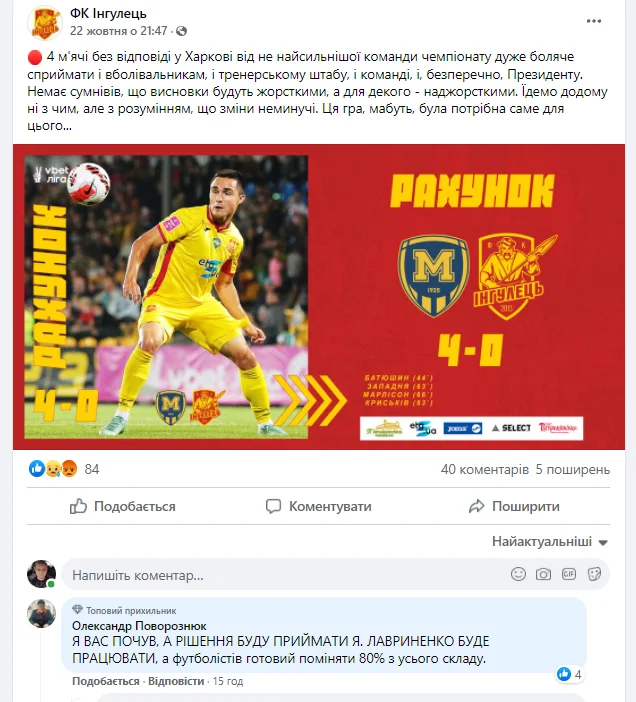636x702 pixels.
Task: Open the three-dot post options menu
Action: (x=593, y=21)
